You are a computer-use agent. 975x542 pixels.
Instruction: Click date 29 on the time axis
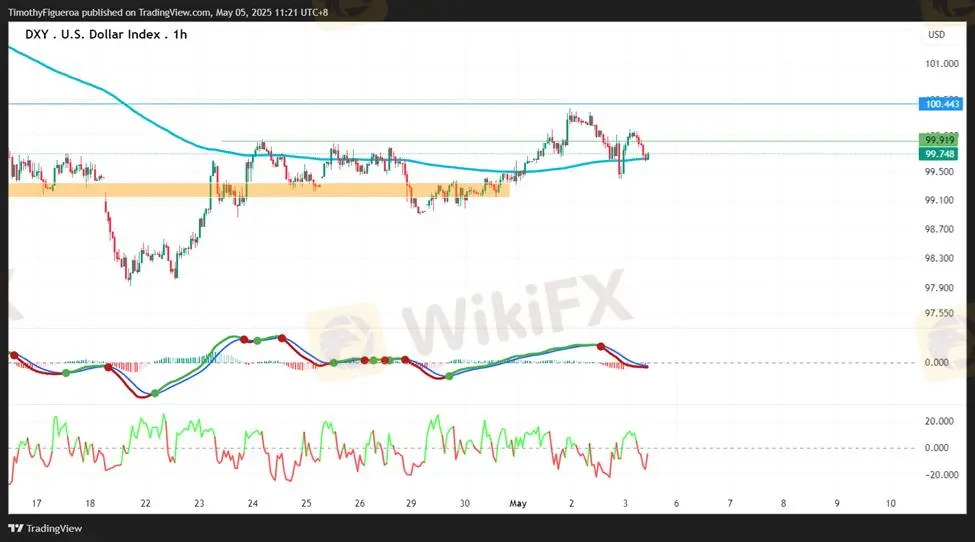pos(413,503)
